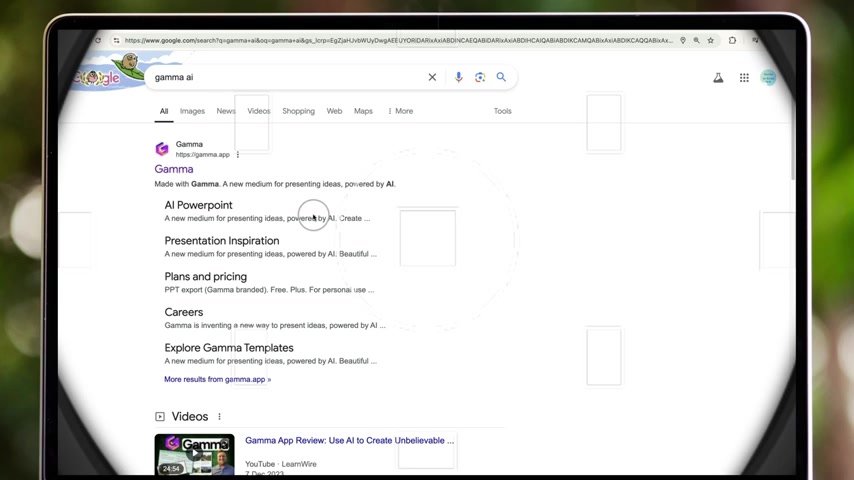854x480 pixels.
Task: Open the main Gamma result title link
Action: point(174,169)
